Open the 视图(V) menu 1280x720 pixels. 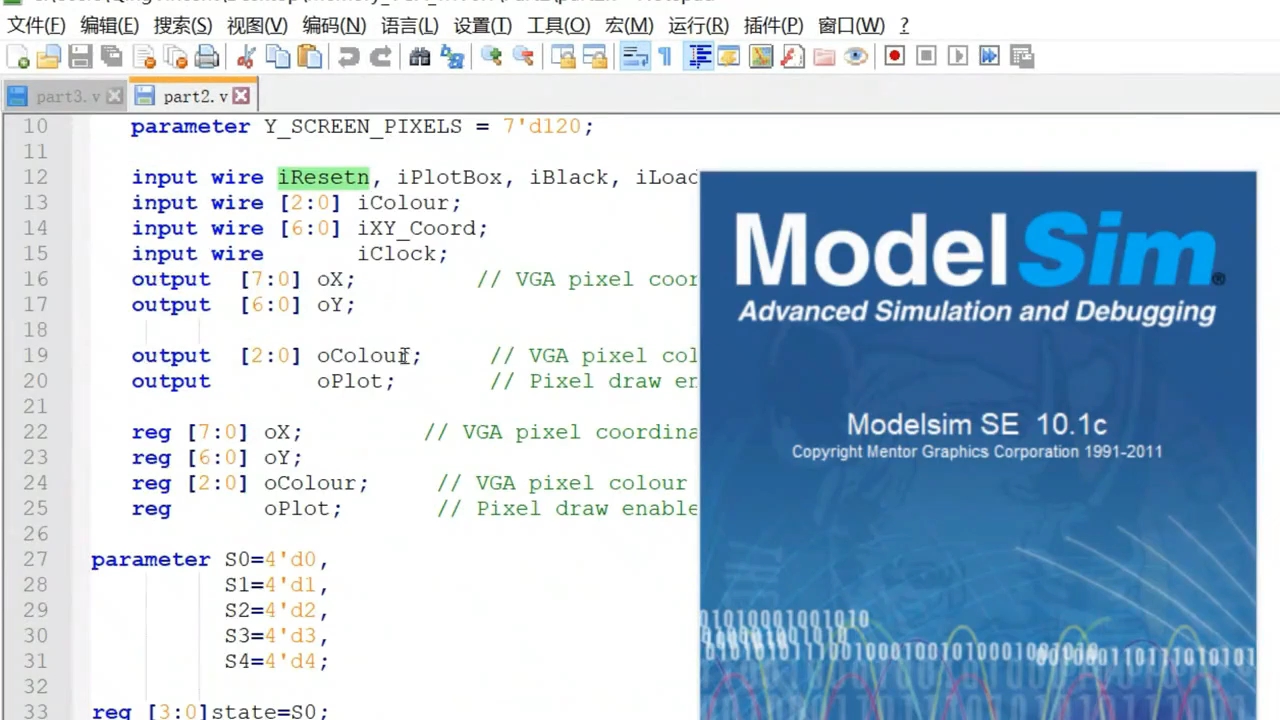257,25
